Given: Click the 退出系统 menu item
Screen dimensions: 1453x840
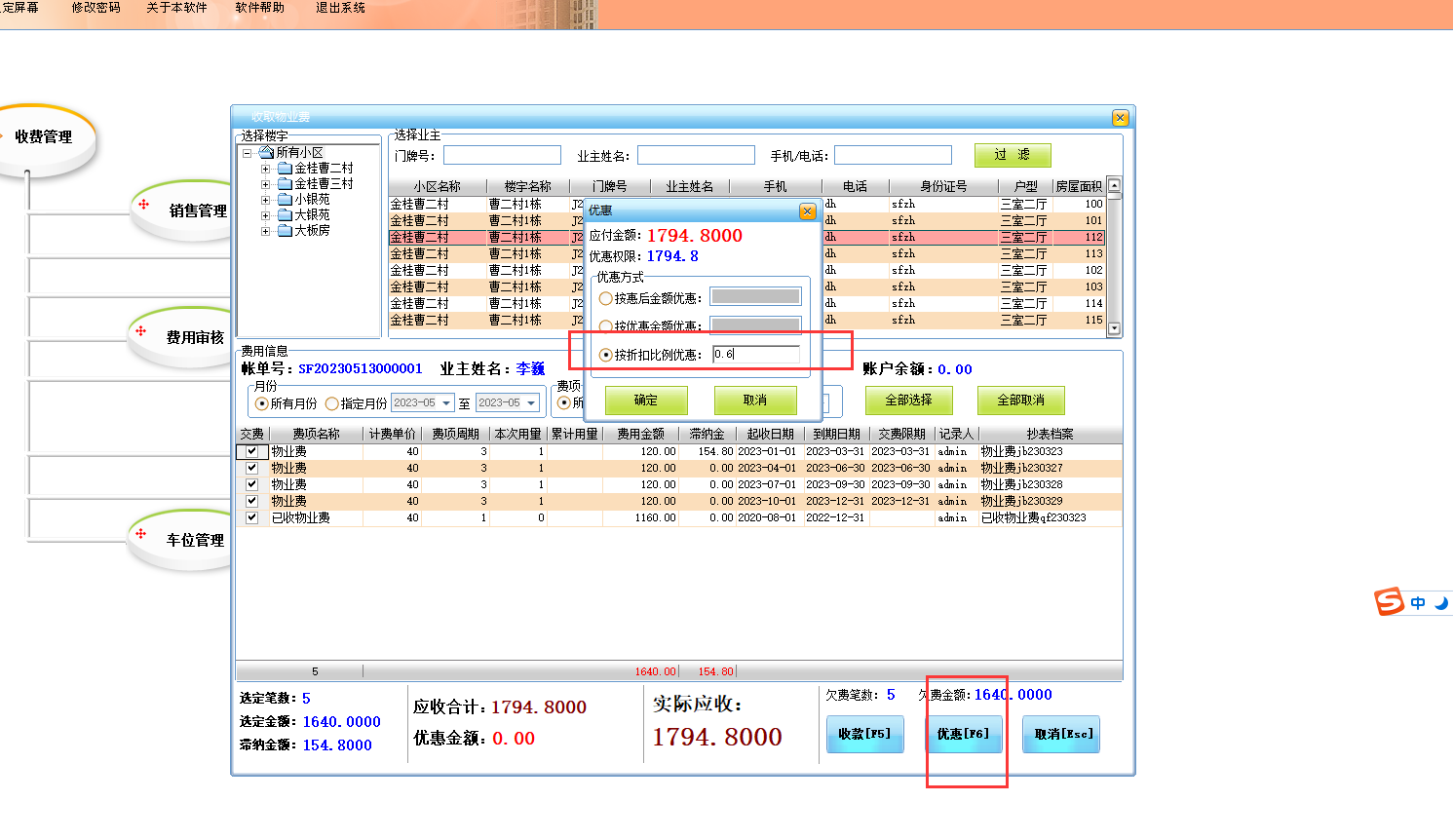Looking at the screenshot, I should pyautogui.click(x=340, y=8).
